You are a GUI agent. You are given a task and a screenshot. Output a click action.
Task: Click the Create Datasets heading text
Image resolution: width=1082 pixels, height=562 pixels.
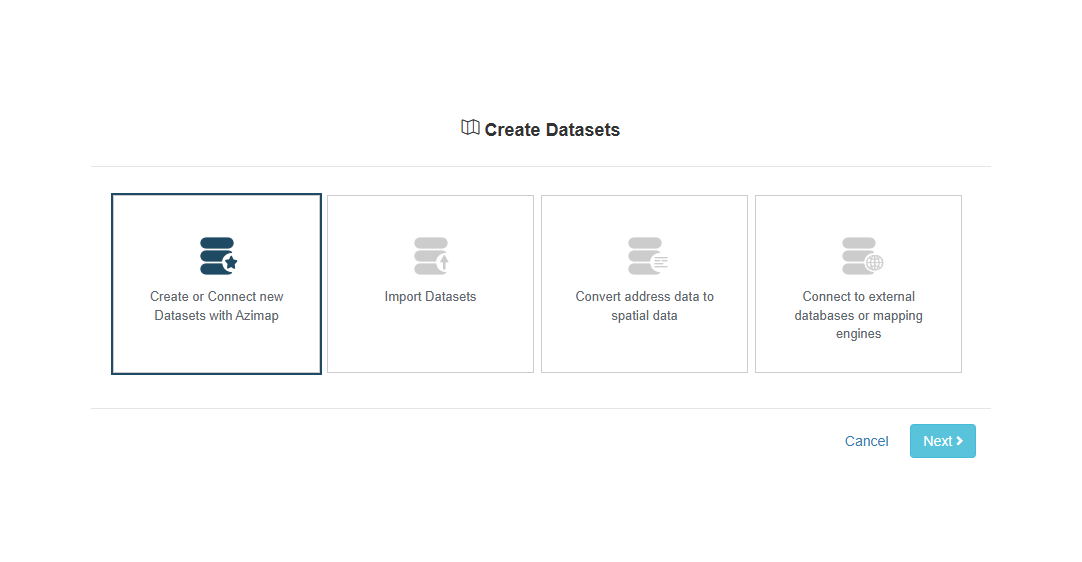pos(552,130)
